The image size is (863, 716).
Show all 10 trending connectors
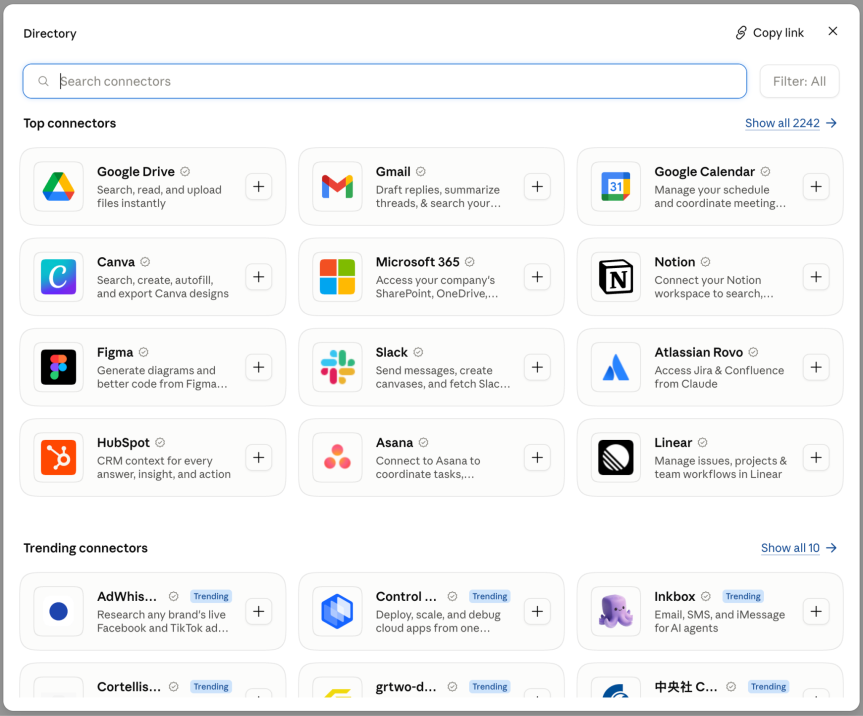coord(799,548)
